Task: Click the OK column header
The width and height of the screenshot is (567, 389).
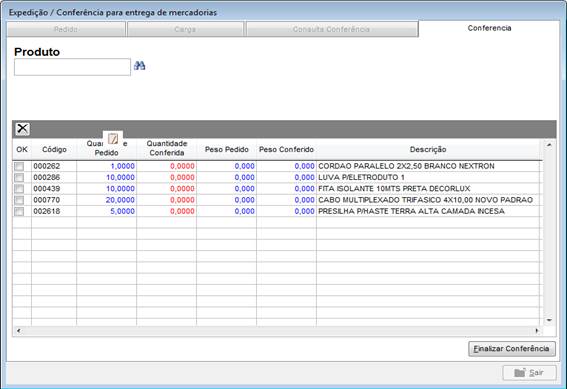Action: (22, 149)
